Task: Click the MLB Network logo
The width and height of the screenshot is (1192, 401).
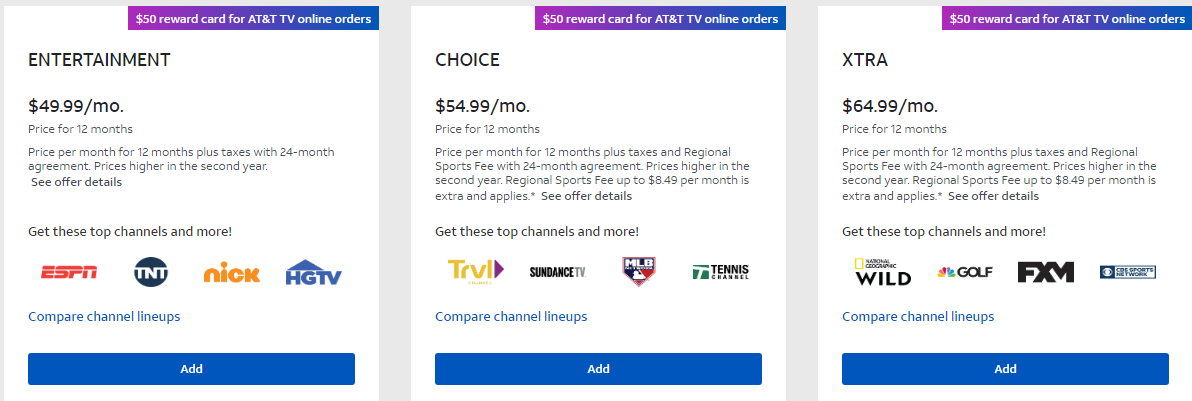Action: pos(638,271)
